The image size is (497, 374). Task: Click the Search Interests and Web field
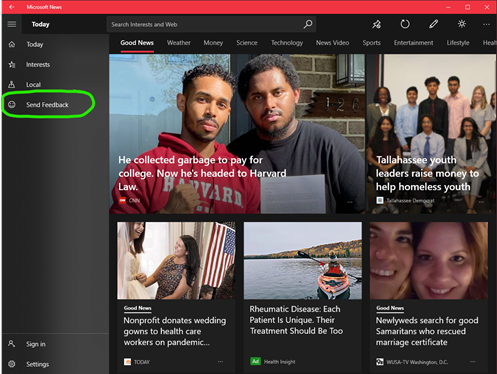click(x=211, y=24)
